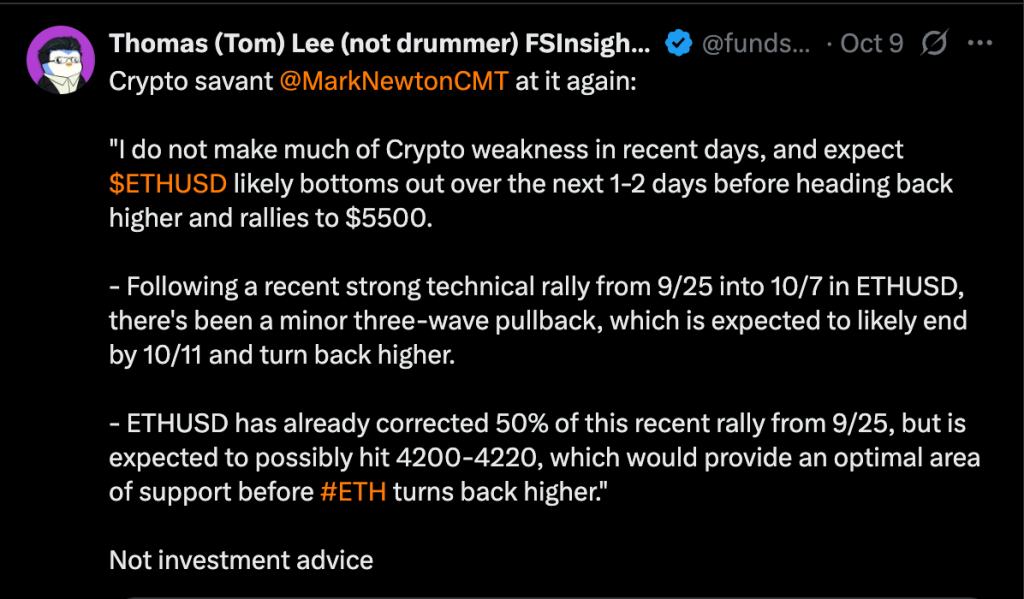The width and height of the screenshot is (1024, 599).
Task: Open the three-dot More options menu
Action: [983, 44]
